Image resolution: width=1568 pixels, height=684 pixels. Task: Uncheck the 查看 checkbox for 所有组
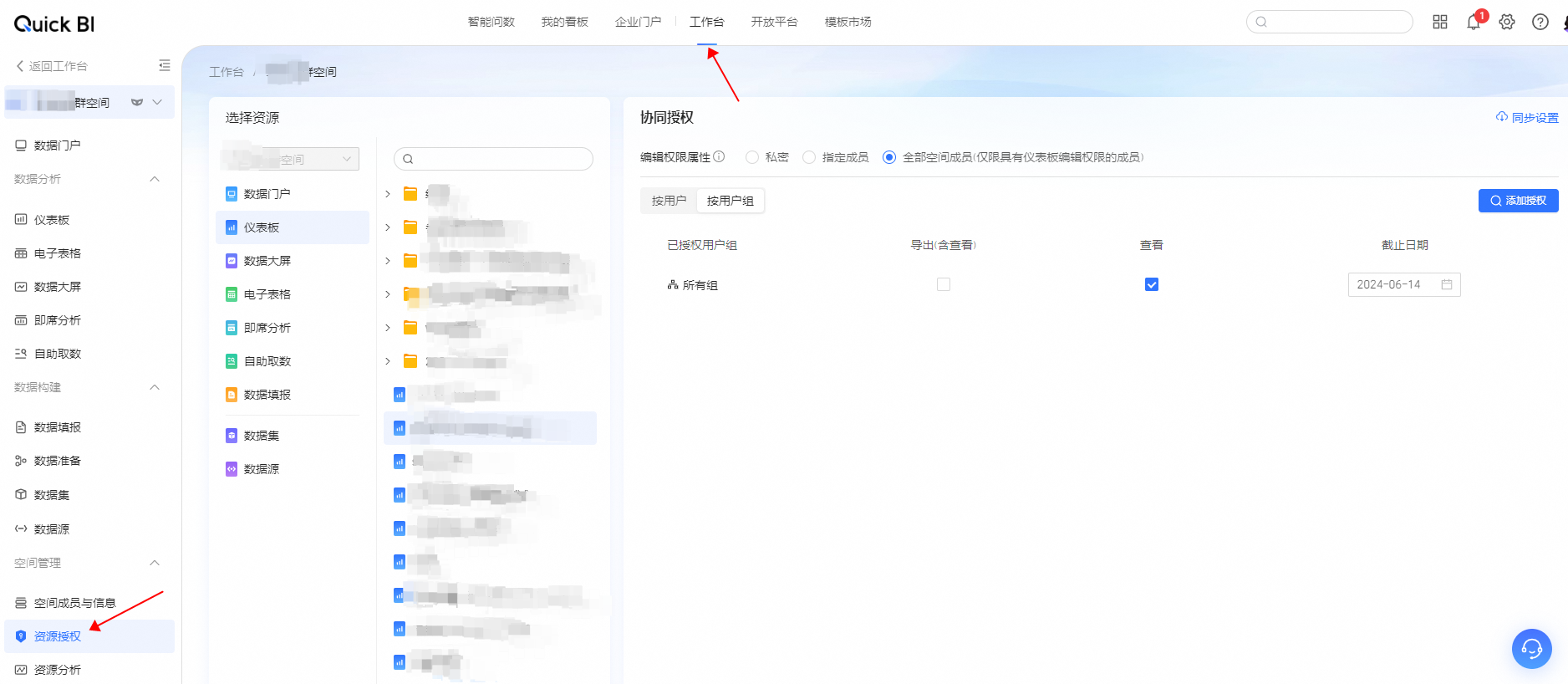pos(1151,285)
